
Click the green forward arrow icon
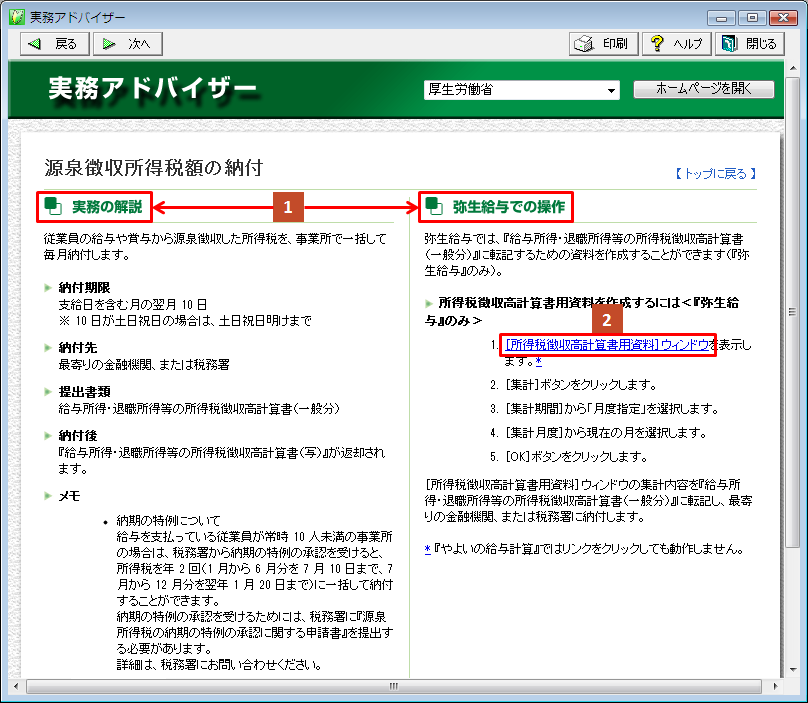point(108,44)
